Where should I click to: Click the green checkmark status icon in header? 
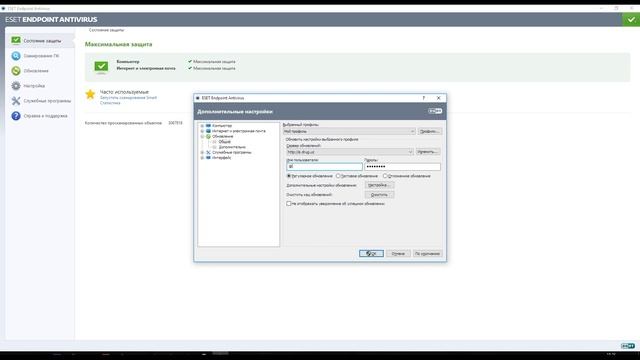pos(631,20)
